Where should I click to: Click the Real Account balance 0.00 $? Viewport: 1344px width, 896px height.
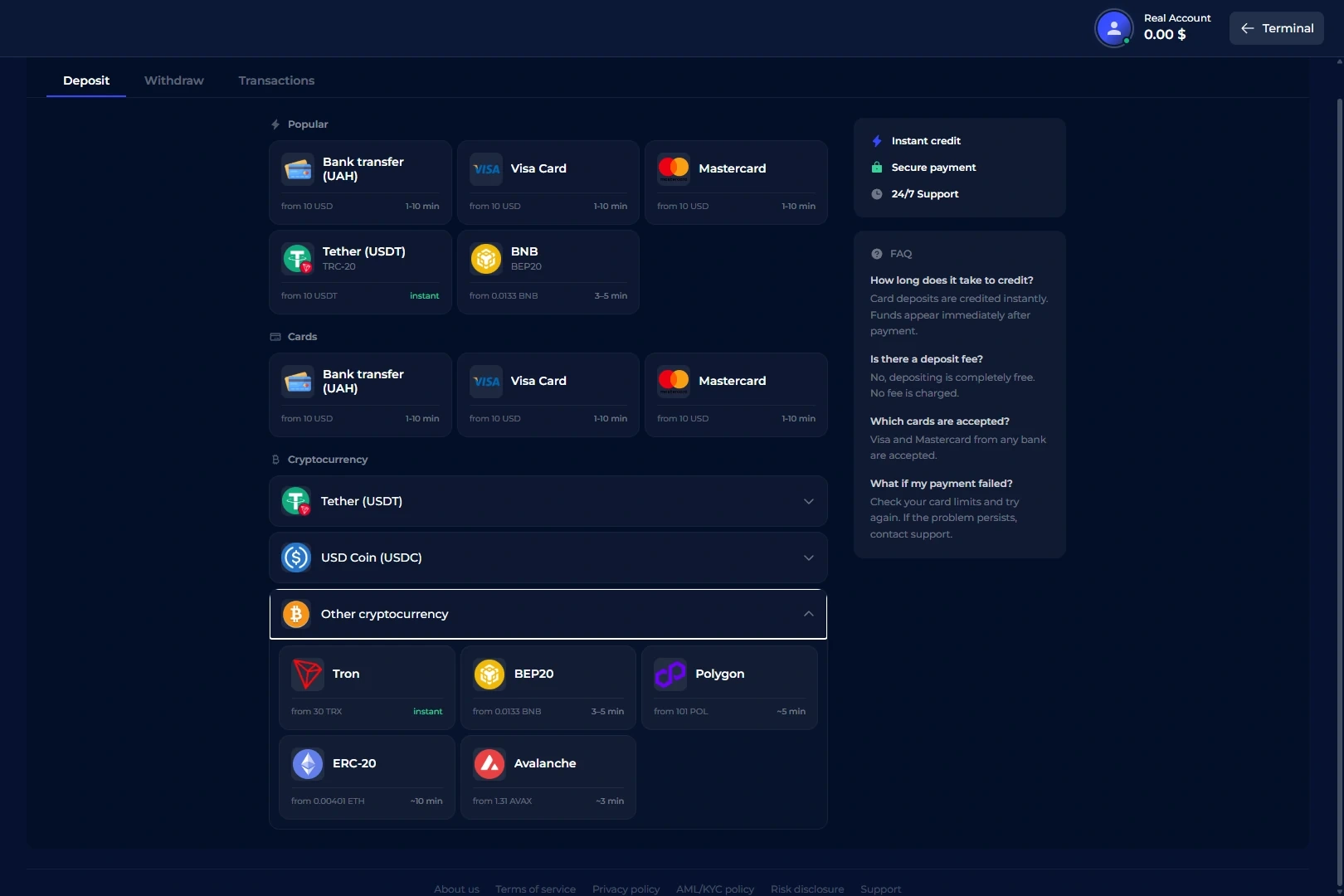(x=1165, y=34)
